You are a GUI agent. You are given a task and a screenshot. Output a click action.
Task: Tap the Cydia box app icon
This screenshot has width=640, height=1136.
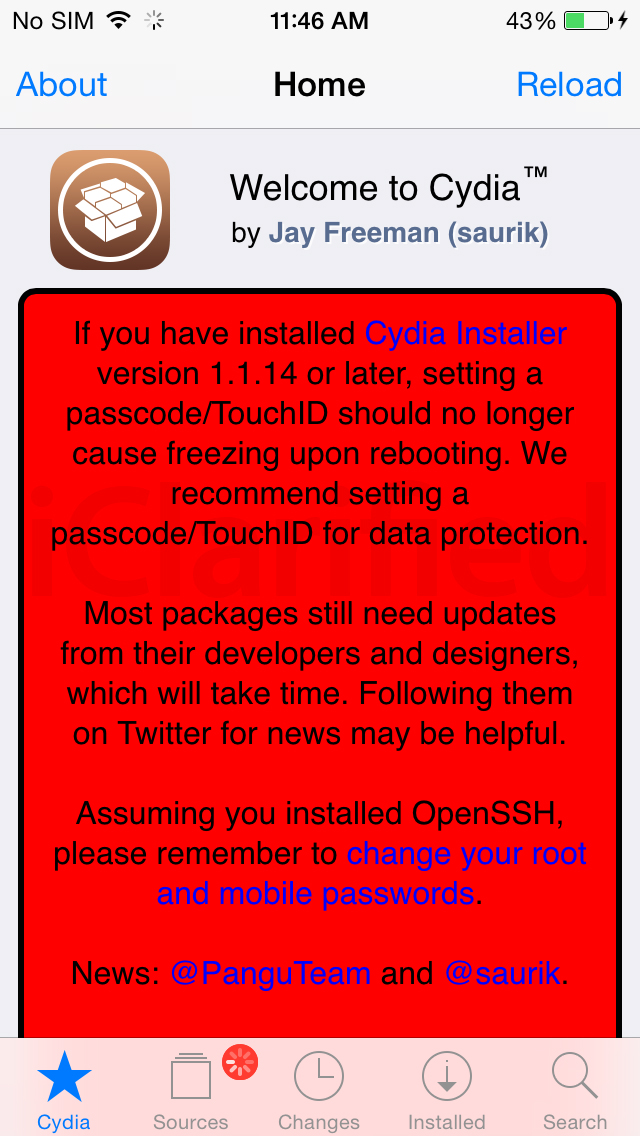(109, 209)
